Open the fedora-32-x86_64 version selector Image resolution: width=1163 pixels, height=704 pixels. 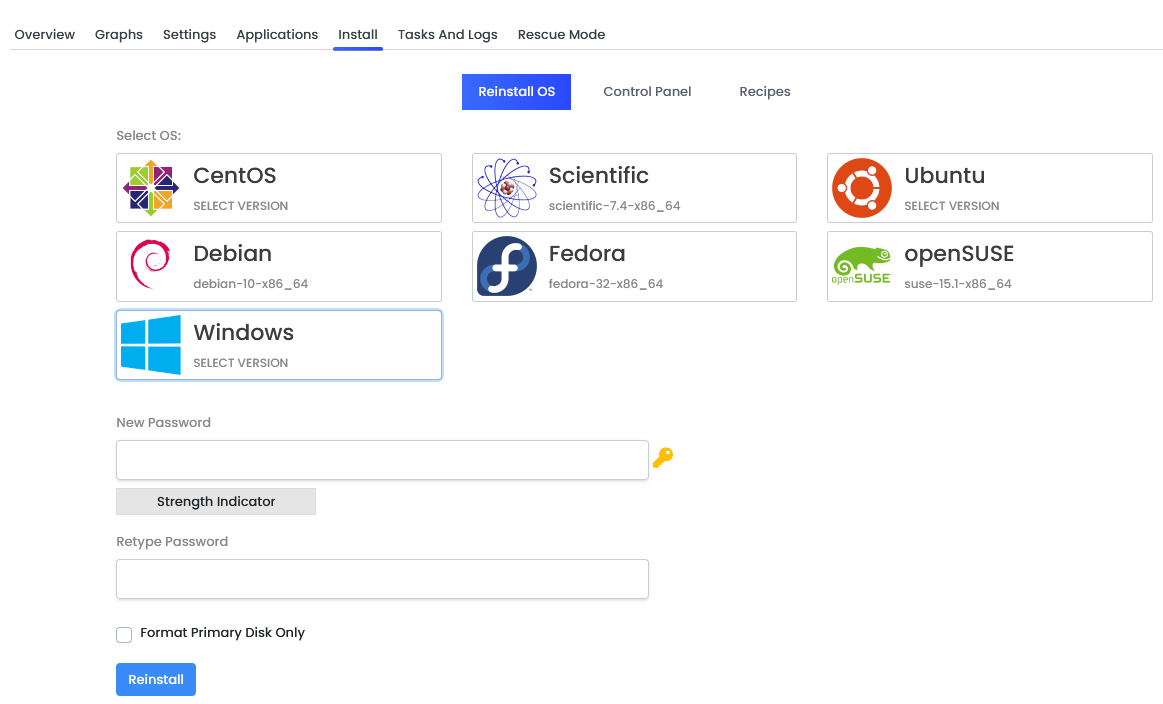click(x=606, y=283)
